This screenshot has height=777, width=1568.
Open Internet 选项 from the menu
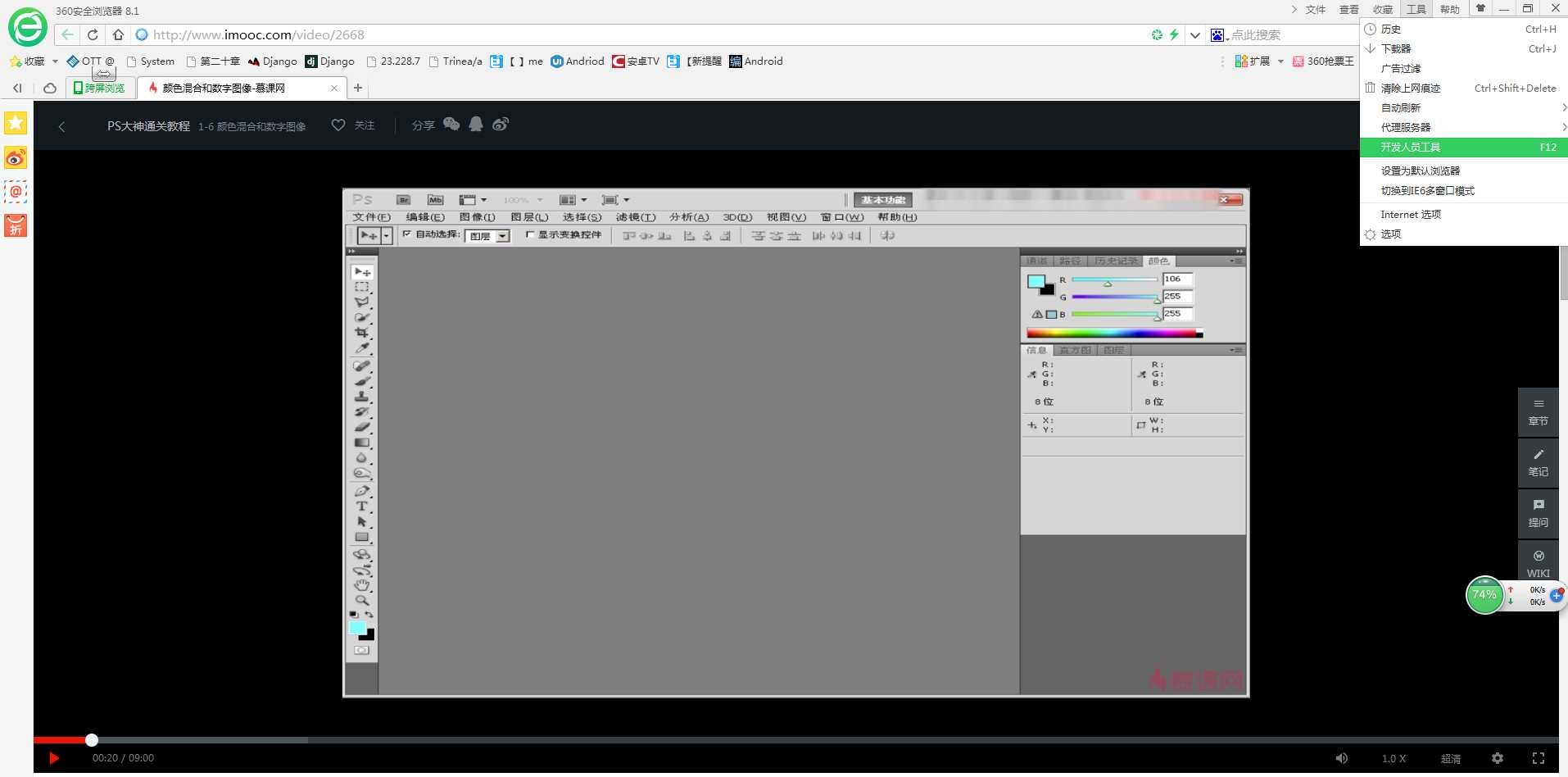point(1464,214)
